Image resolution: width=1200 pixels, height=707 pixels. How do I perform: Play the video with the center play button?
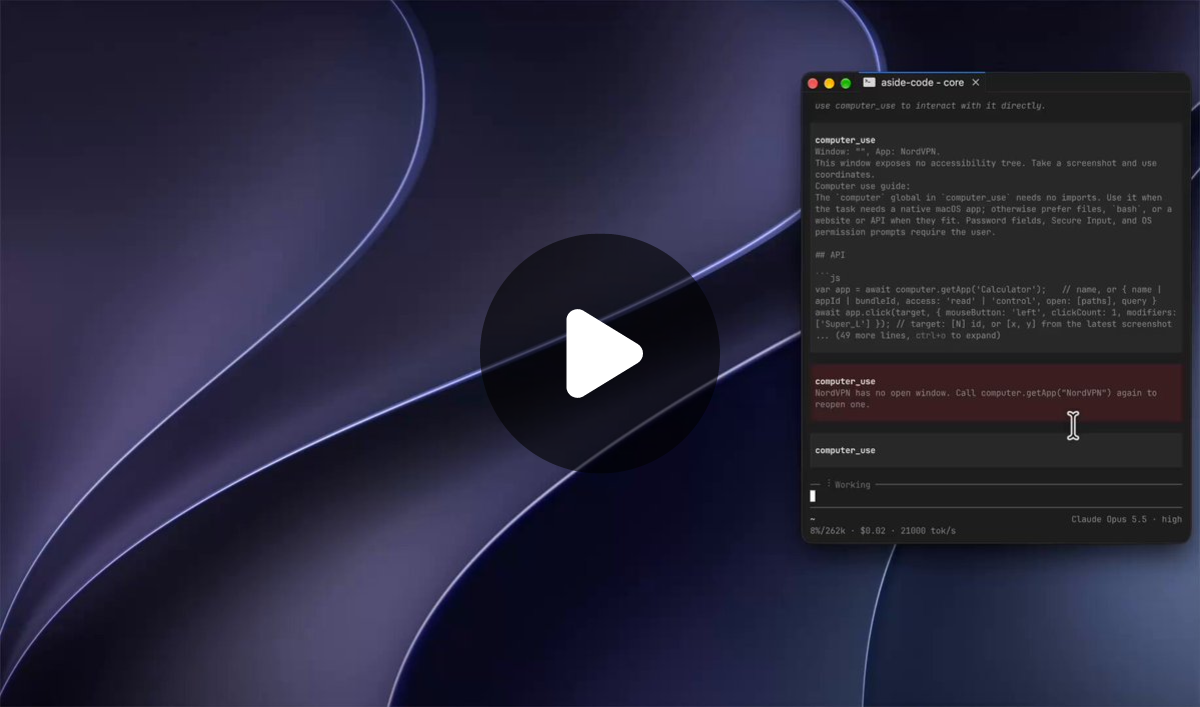coord(600,353)
